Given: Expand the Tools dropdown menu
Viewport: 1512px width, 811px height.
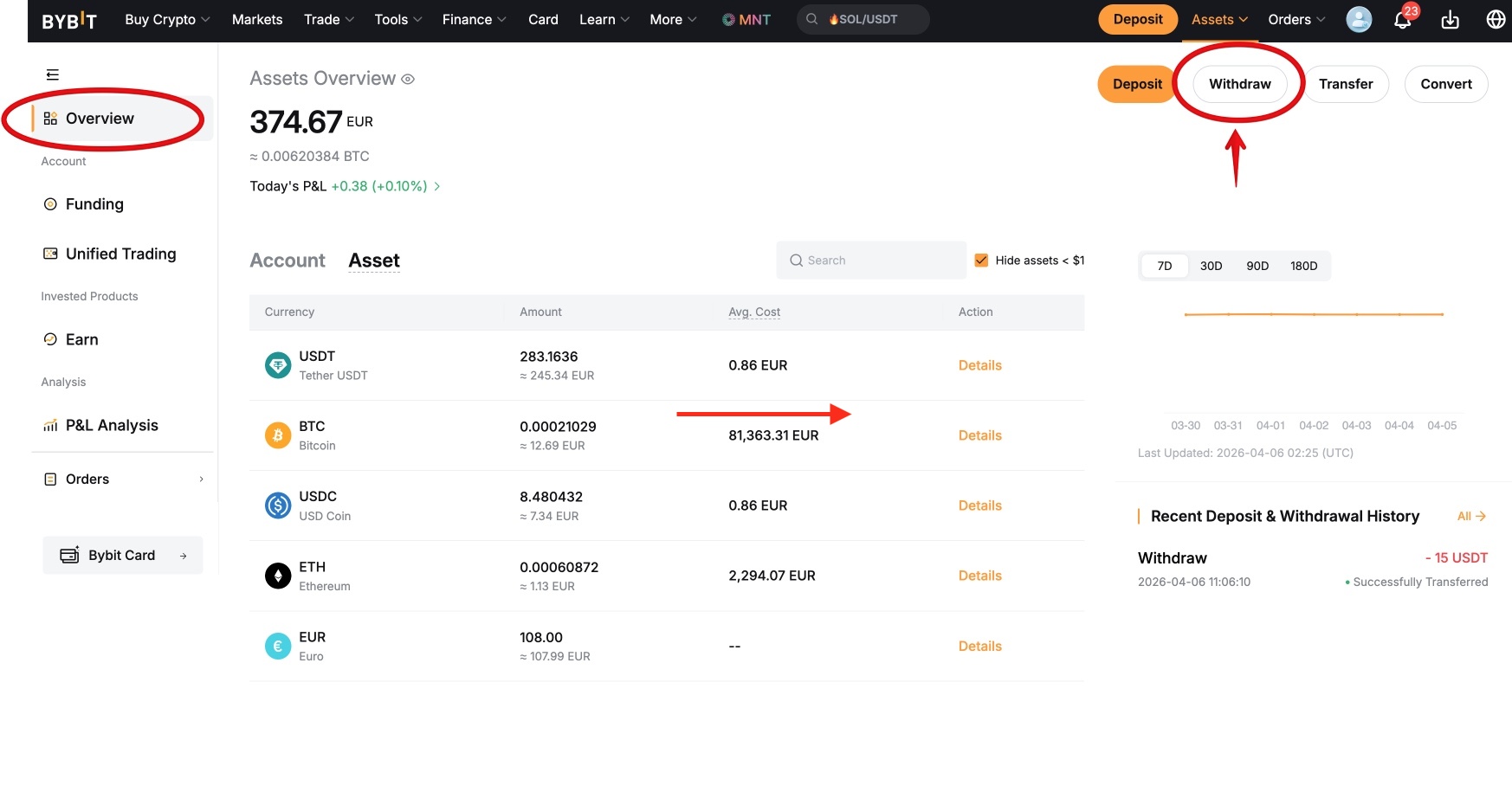Looking at the screenshot, I should (x=398, y=20).
